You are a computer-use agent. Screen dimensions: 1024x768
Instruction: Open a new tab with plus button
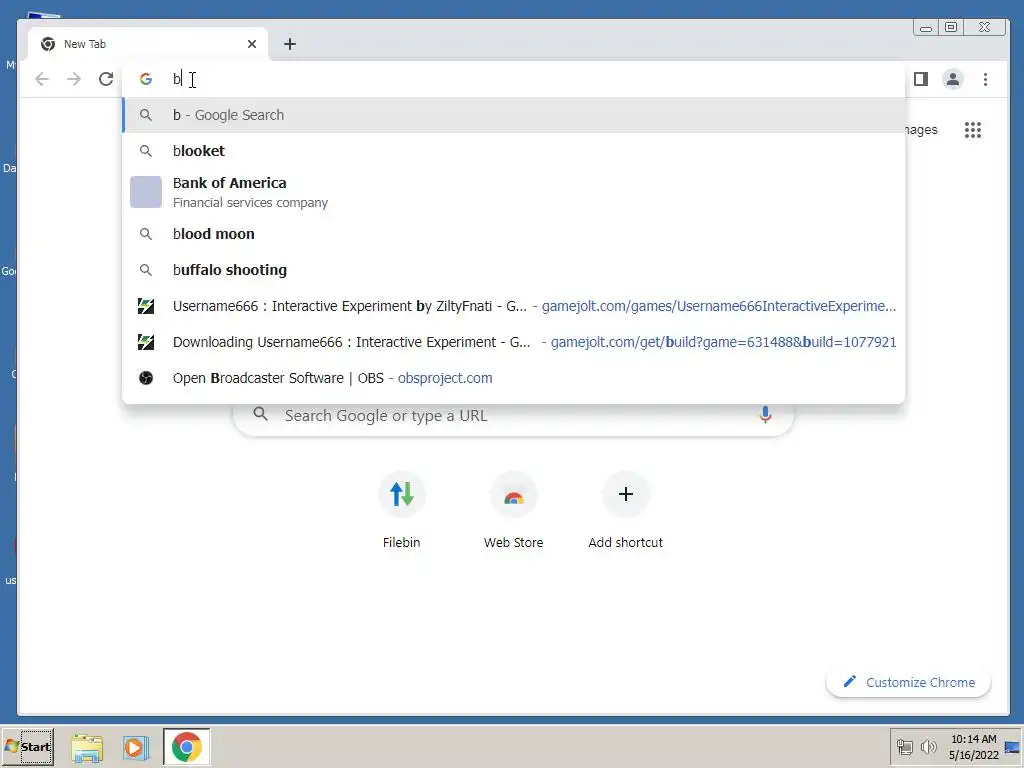click(x=290, y=44)
